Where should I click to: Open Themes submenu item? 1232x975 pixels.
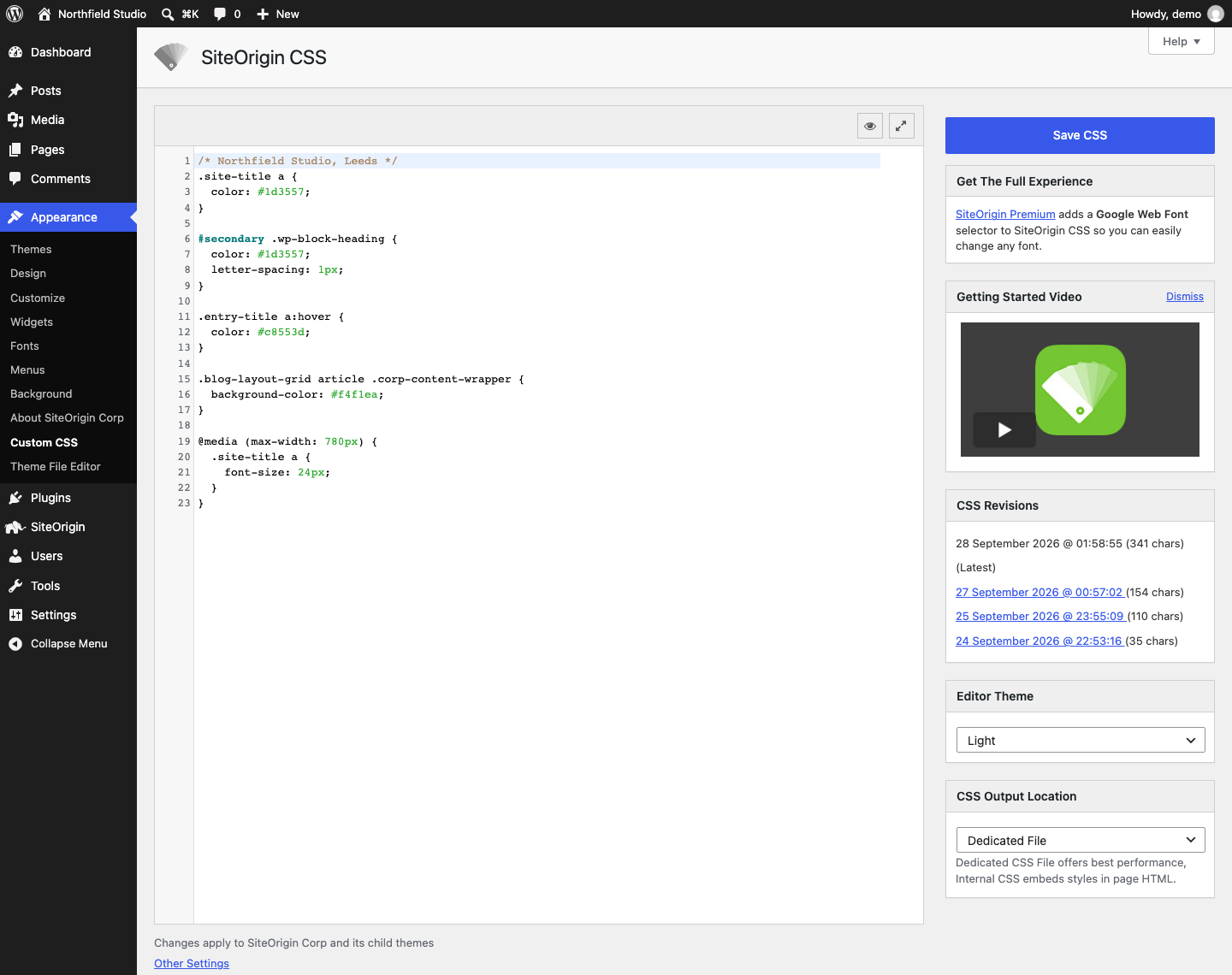31,249
